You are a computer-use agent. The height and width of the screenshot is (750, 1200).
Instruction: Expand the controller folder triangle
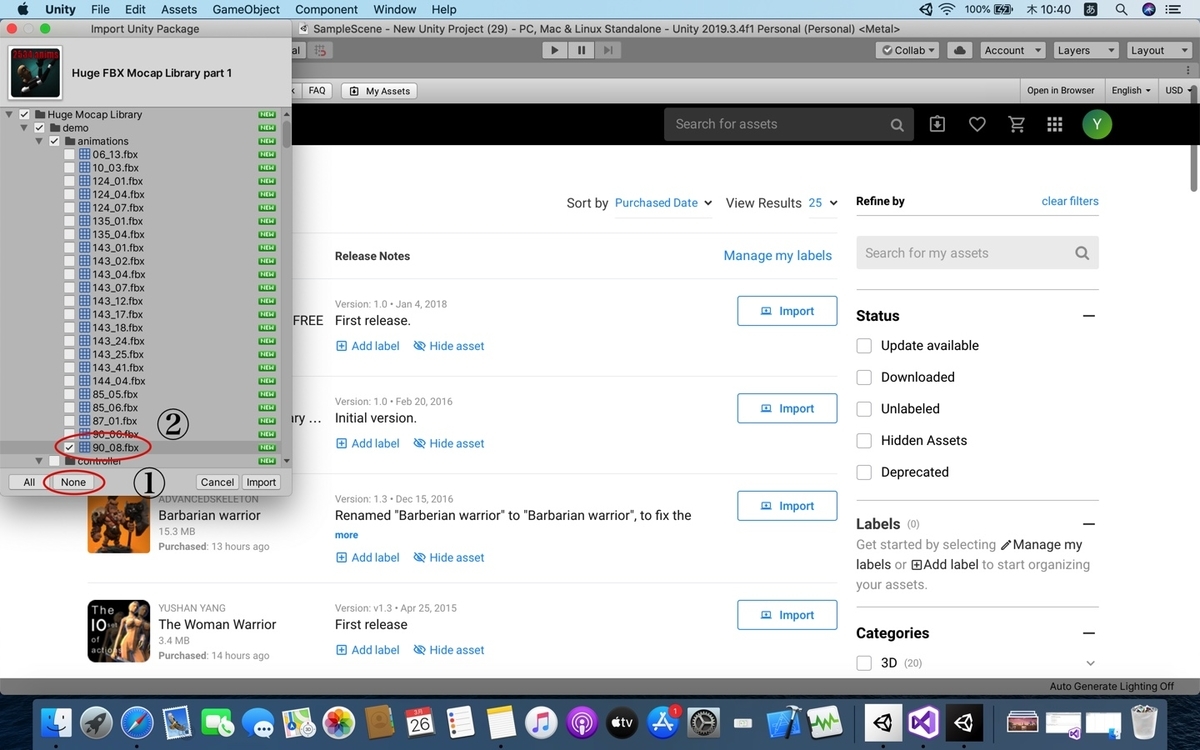tap(40, 461)
